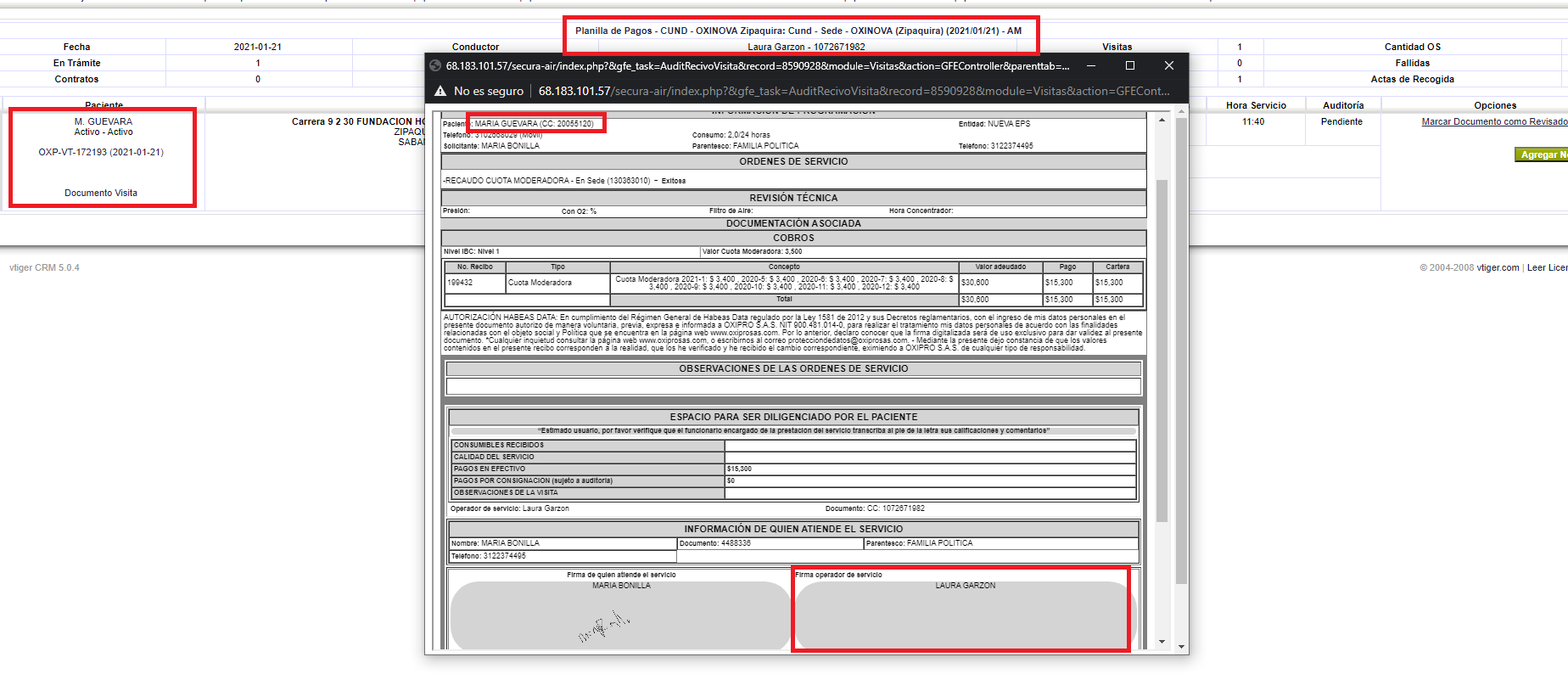This screenshot has height=685, width=1568.
Task: Click the 'RECAUDO CUOTA MODERADORA' order line
Action: click(x=564, y=181)
